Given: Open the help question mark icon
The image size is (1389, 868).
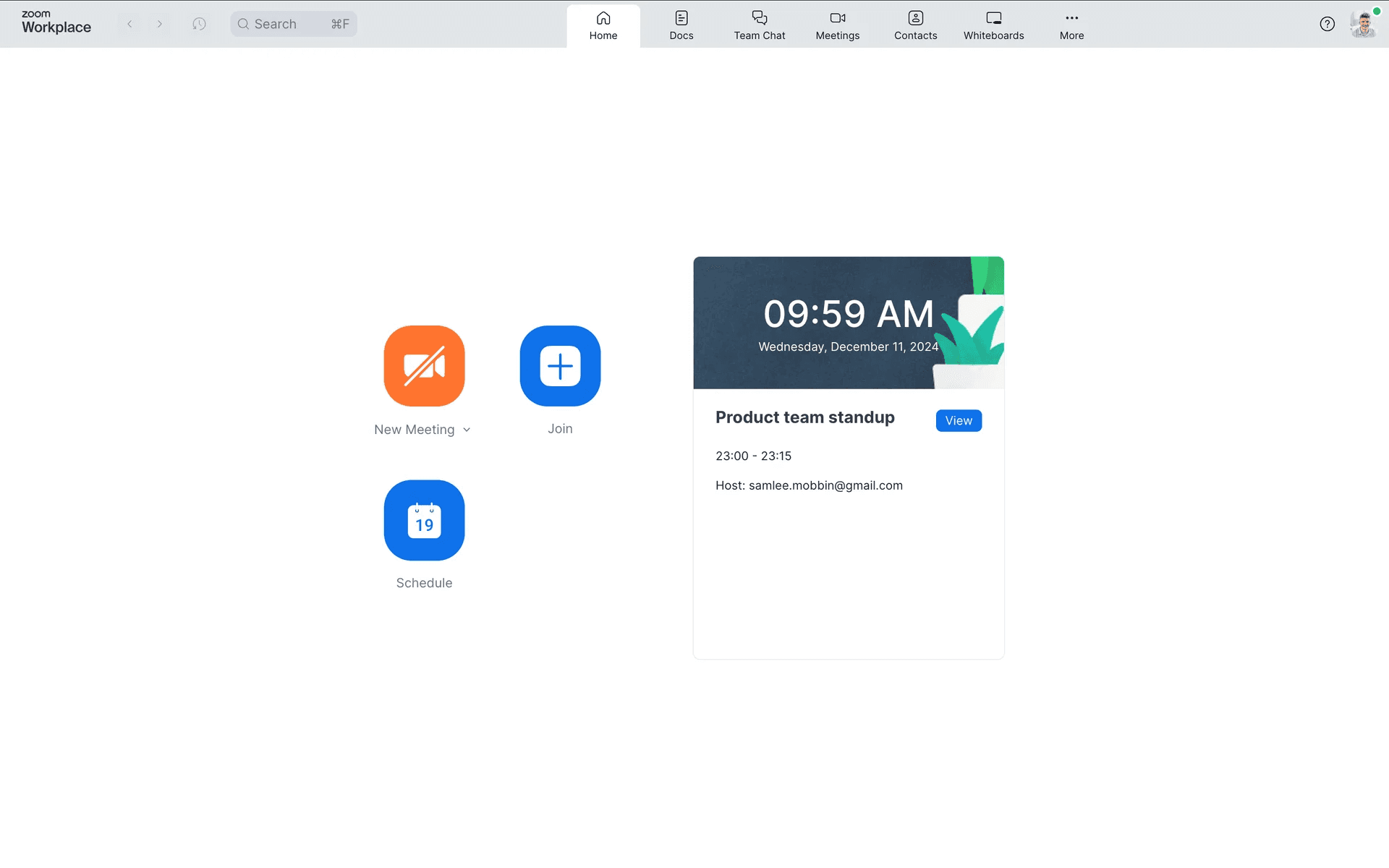Looking at the screenshot, I should (x=1327, y=24).
